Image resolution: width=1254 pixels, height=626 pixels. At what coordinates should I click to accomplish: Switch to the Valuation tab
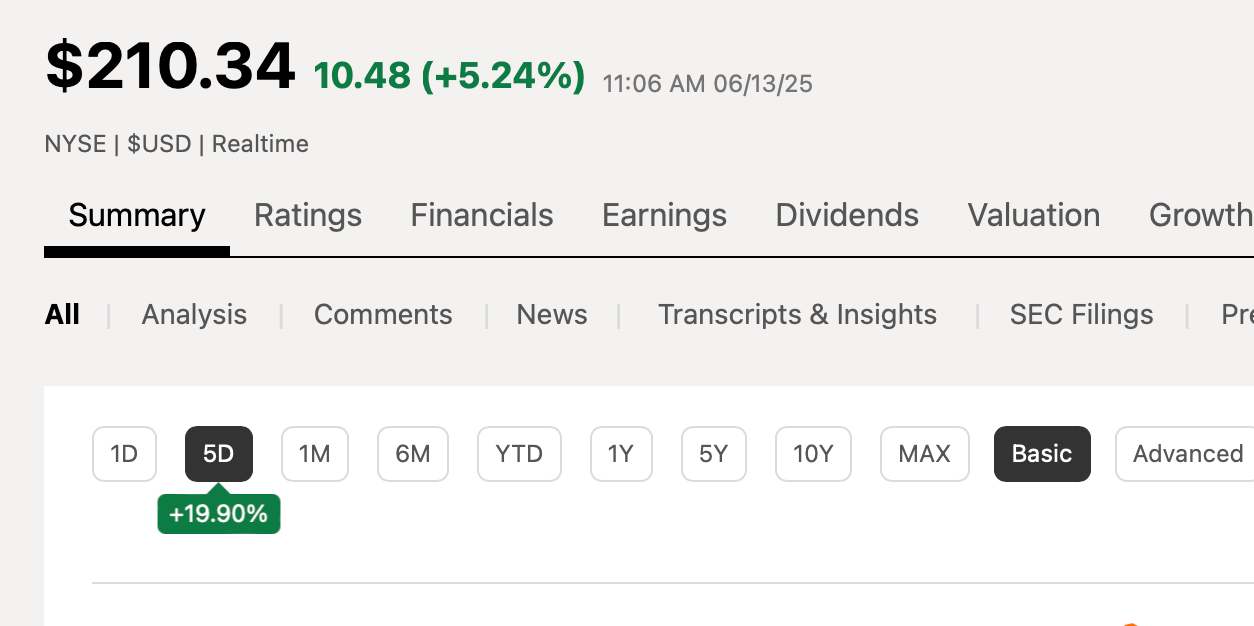[1034, 216]
